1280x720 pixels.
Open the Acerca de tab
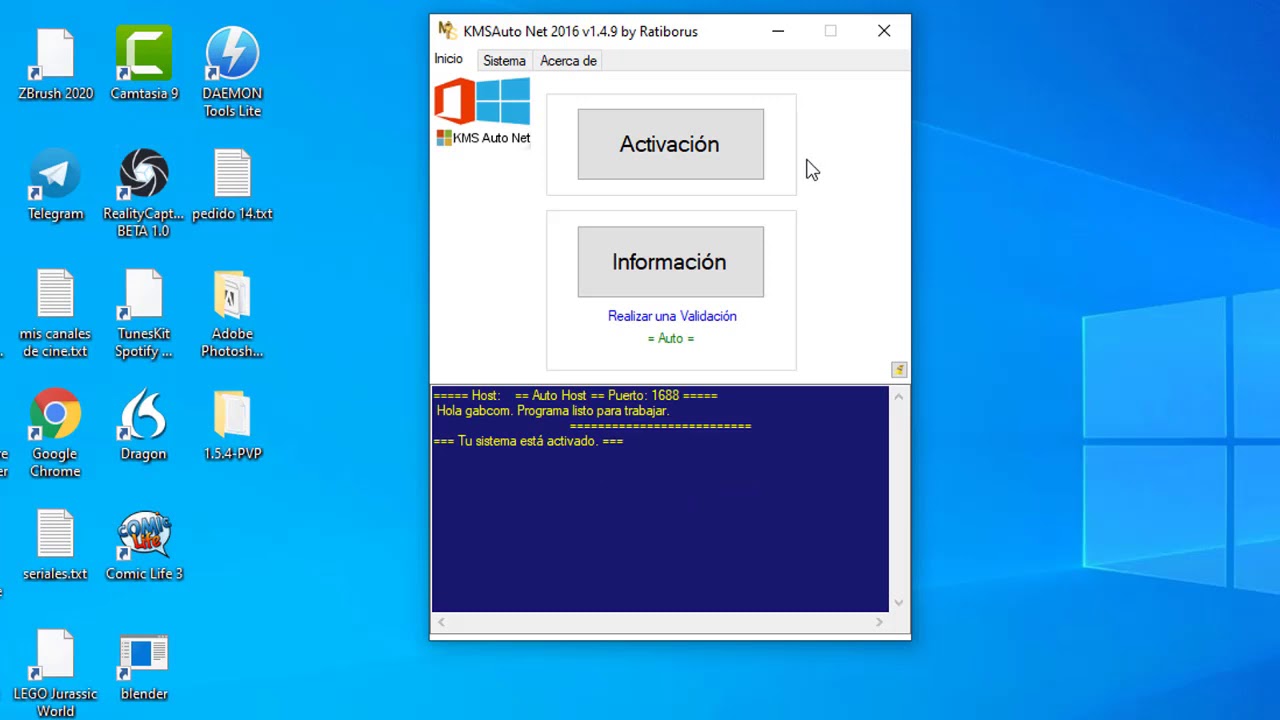pyautogui.click(x=568, y=61)
